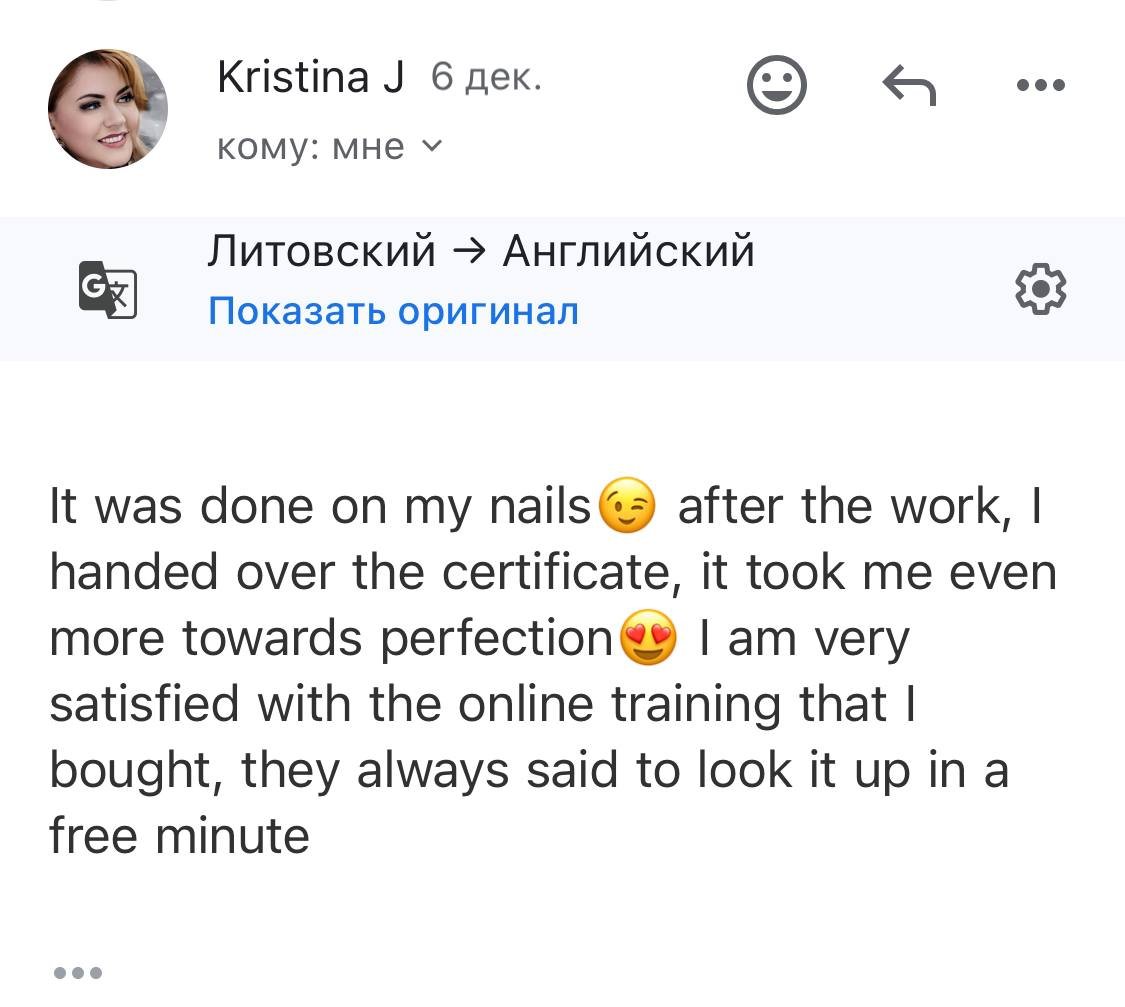Select the "Литовский" source language label
1125x1007 pixels.
point(321,251)
